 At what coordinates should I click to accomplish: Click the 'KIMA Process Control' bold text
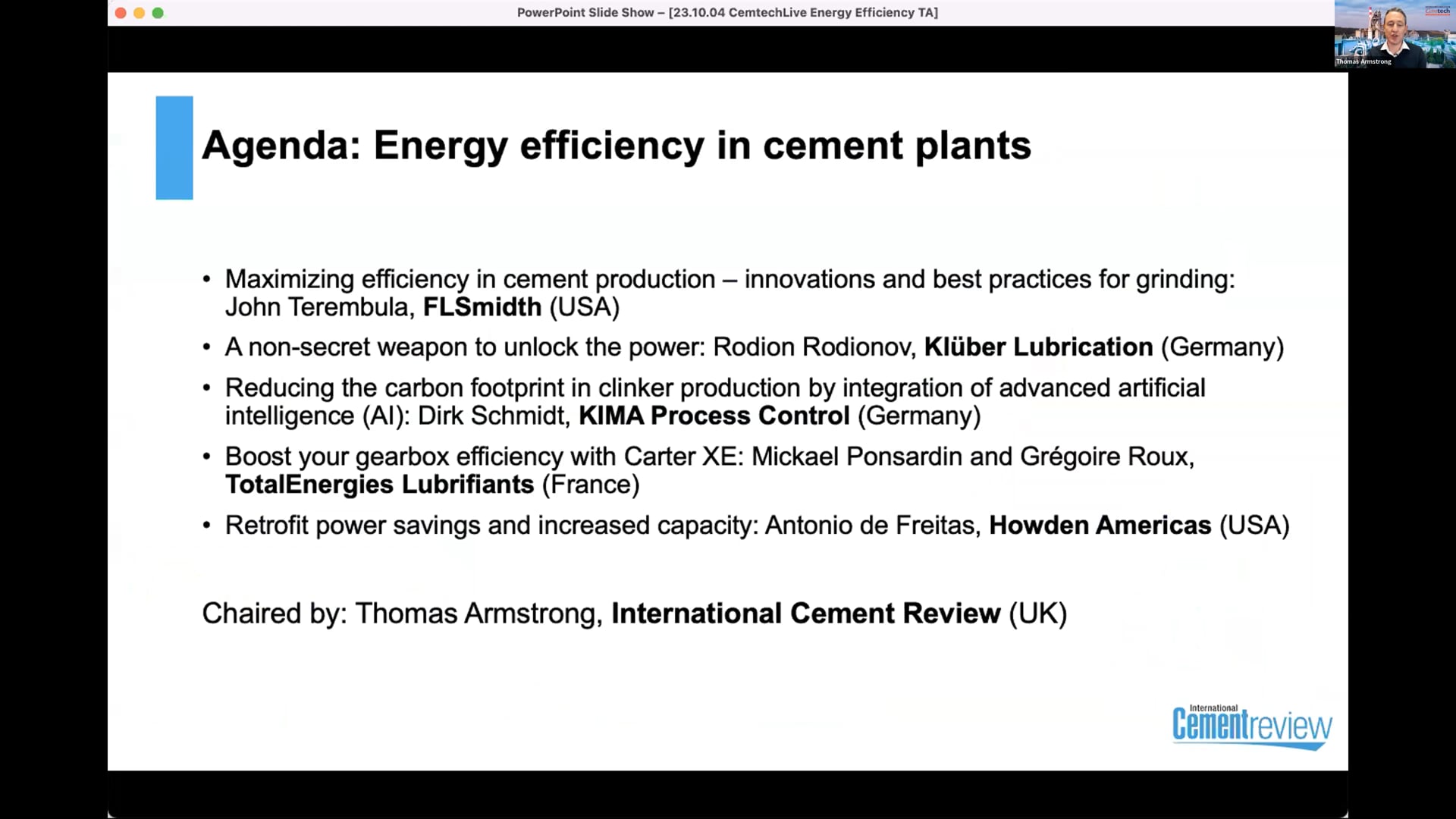(714, 416)
